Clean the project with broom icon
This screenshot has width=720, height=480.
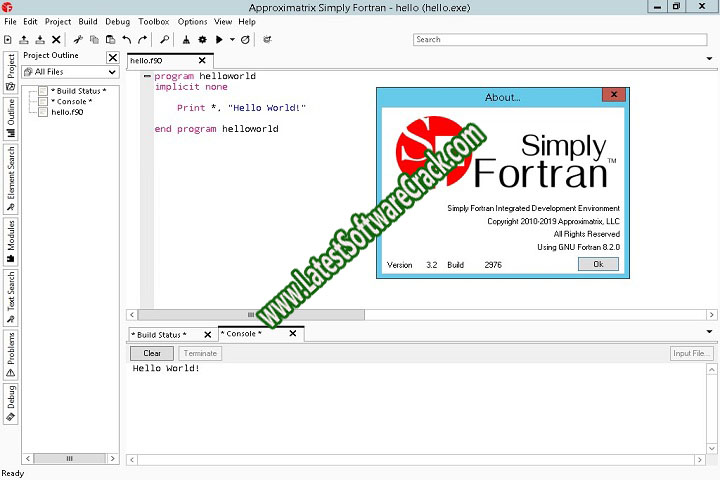pyautogui.click(x=186, y=39)
